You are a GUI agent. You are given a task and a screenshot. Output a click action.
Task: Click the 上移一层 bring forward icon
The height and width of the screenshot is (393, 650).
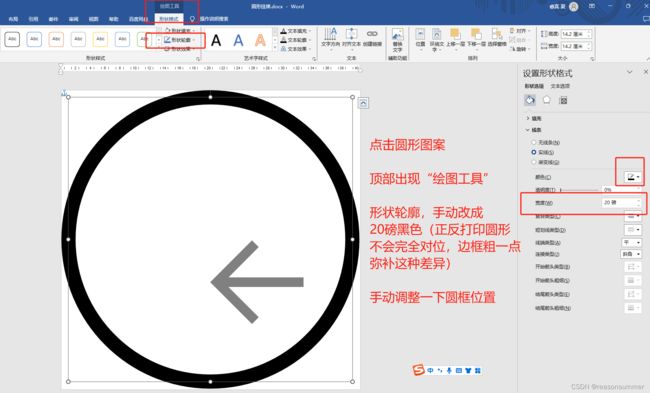point(455,38)
